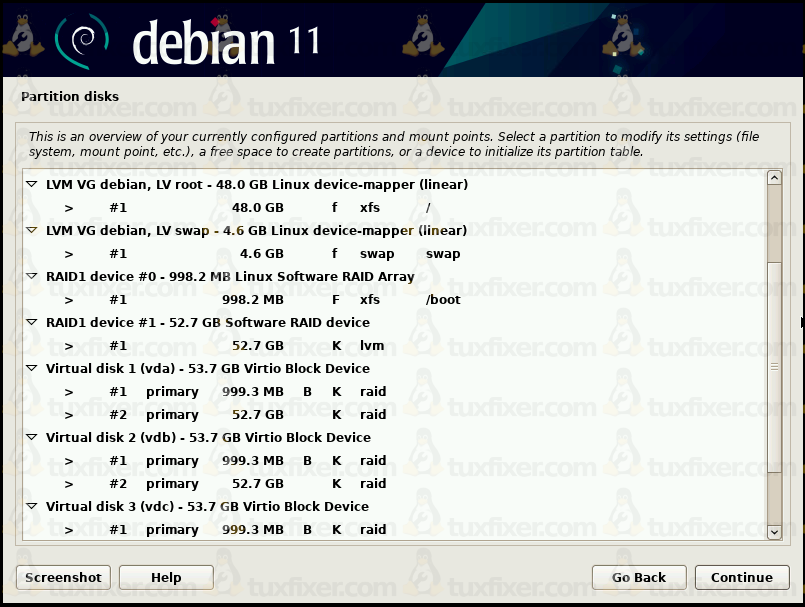Click the scrollbar up arrow
Image resolution: width=805 pixels, height=607 pixels.
point(774,178)
